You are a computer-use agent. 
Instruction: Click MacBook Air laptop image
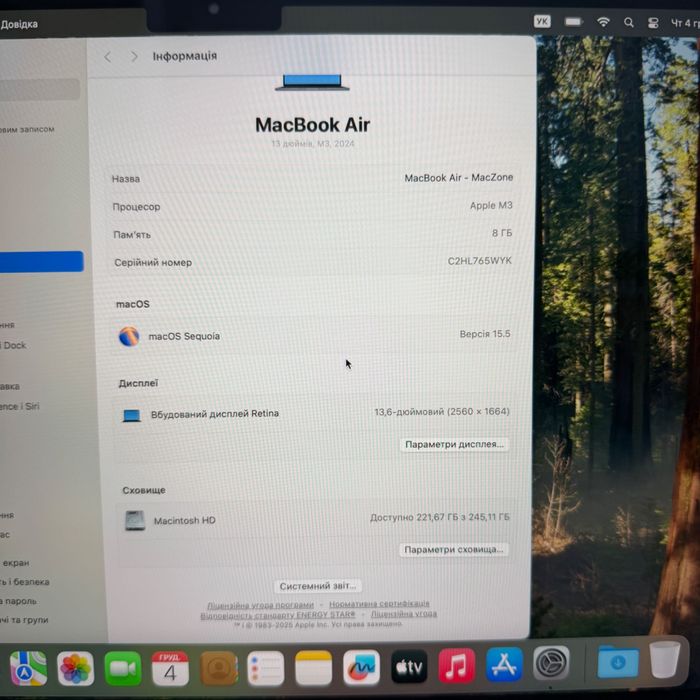tap(312, 82)
